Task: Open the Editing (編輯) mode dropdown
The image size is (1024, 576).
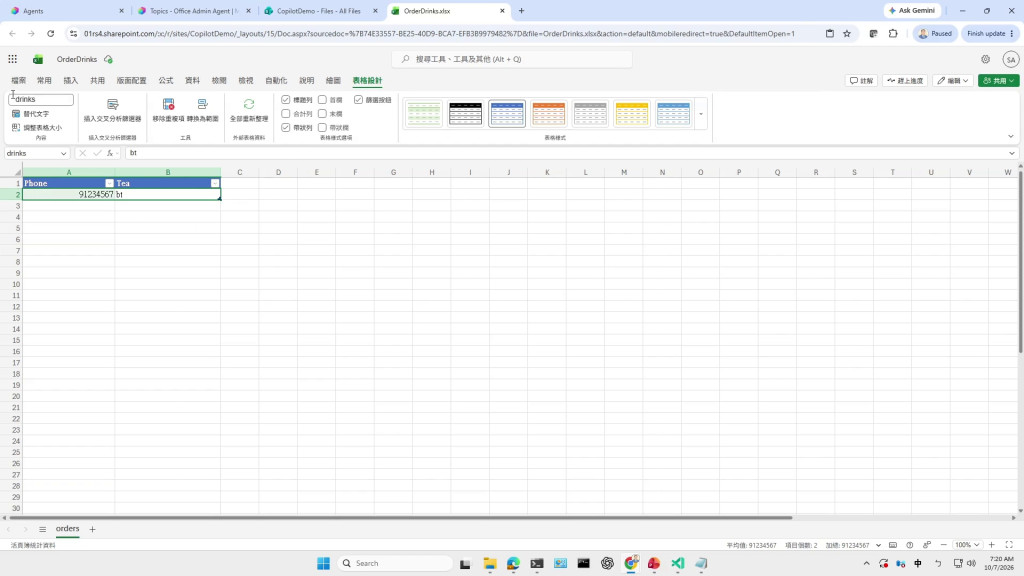Action: pyautogui.click(x=953, y=80)
